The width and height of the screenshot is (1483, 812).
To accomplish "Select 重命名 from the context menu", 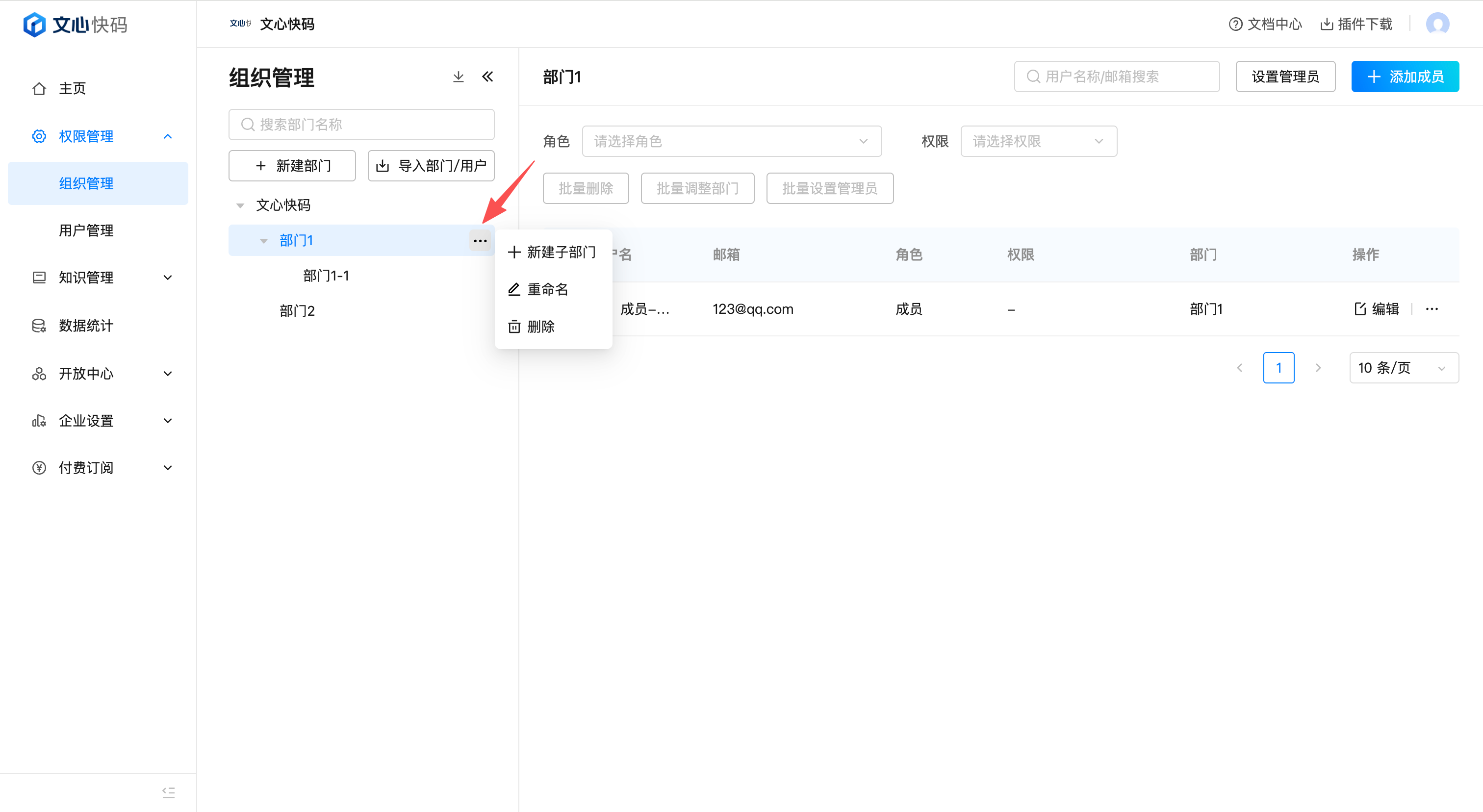I will tap(547, 289).
